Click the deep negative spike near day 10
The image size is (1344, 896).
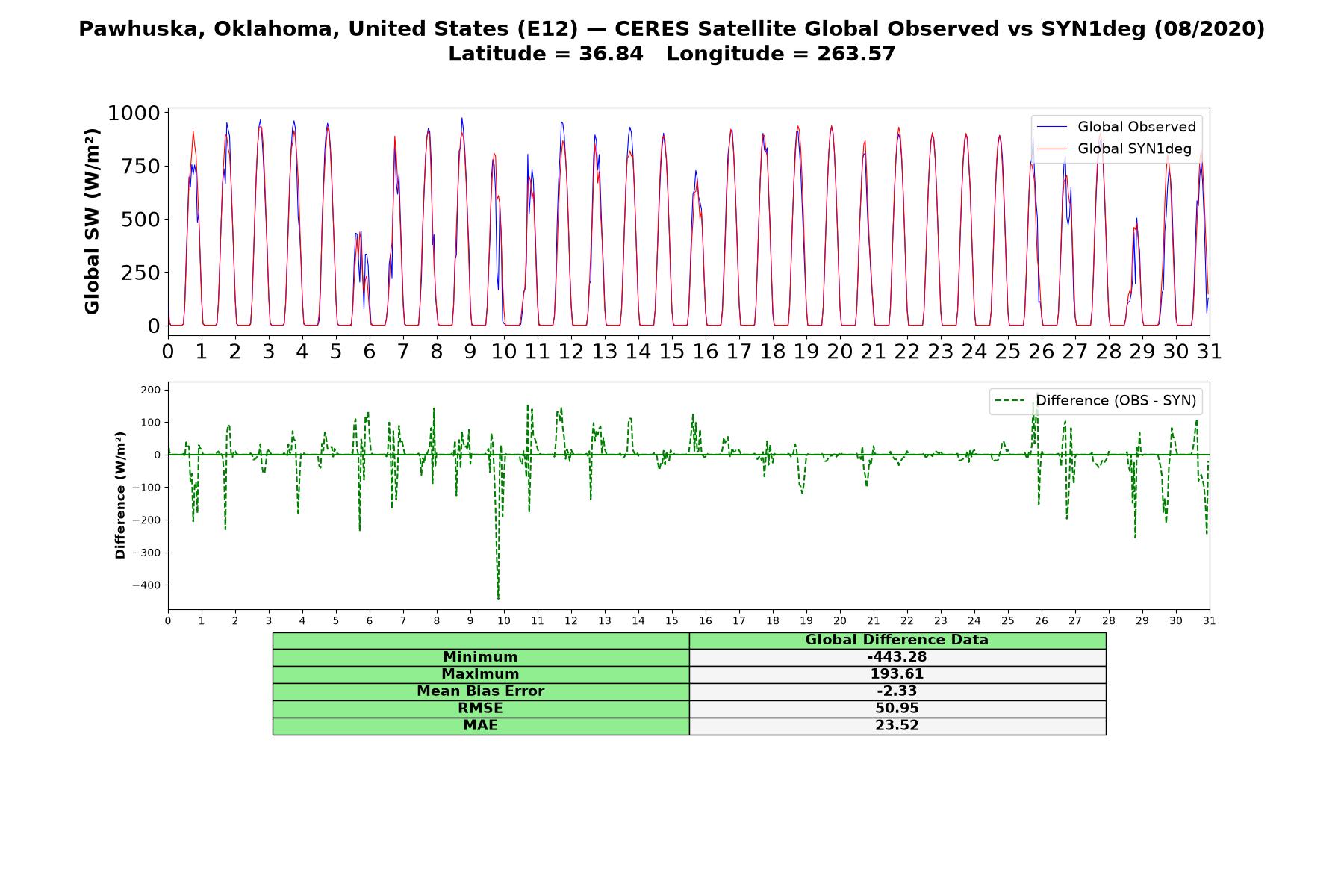click(498, 590)
